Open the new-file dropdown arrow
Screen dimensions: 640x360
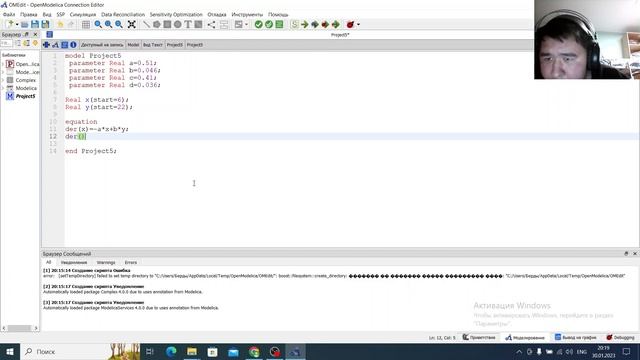[17, 24]
